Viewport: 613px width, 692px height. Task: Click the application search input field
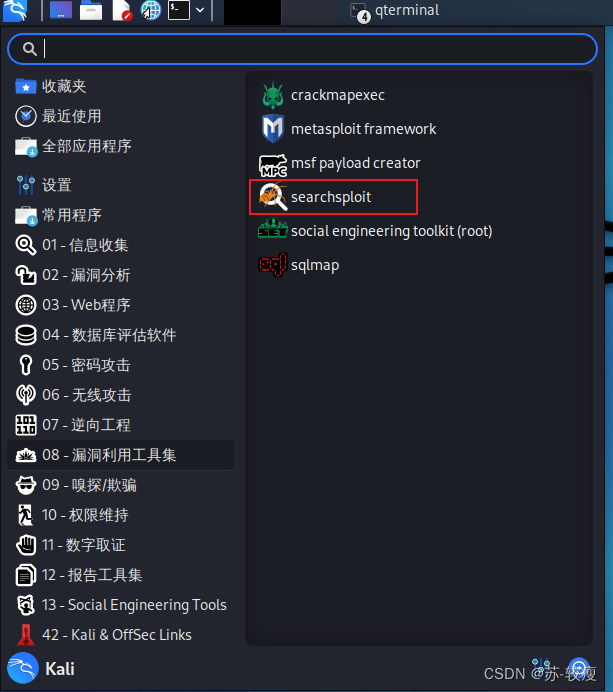[303, 49]
